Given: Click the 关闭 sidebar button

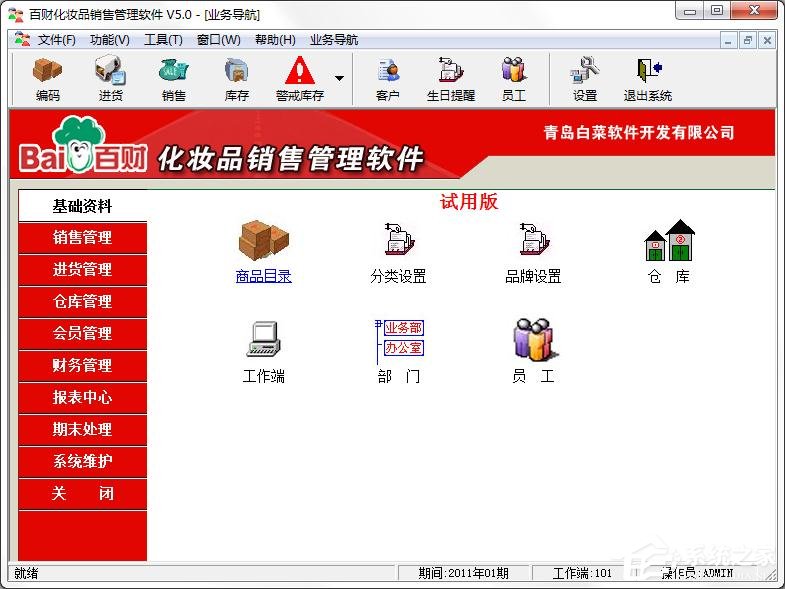Looking at the screenshot, I should pos(83,494).
